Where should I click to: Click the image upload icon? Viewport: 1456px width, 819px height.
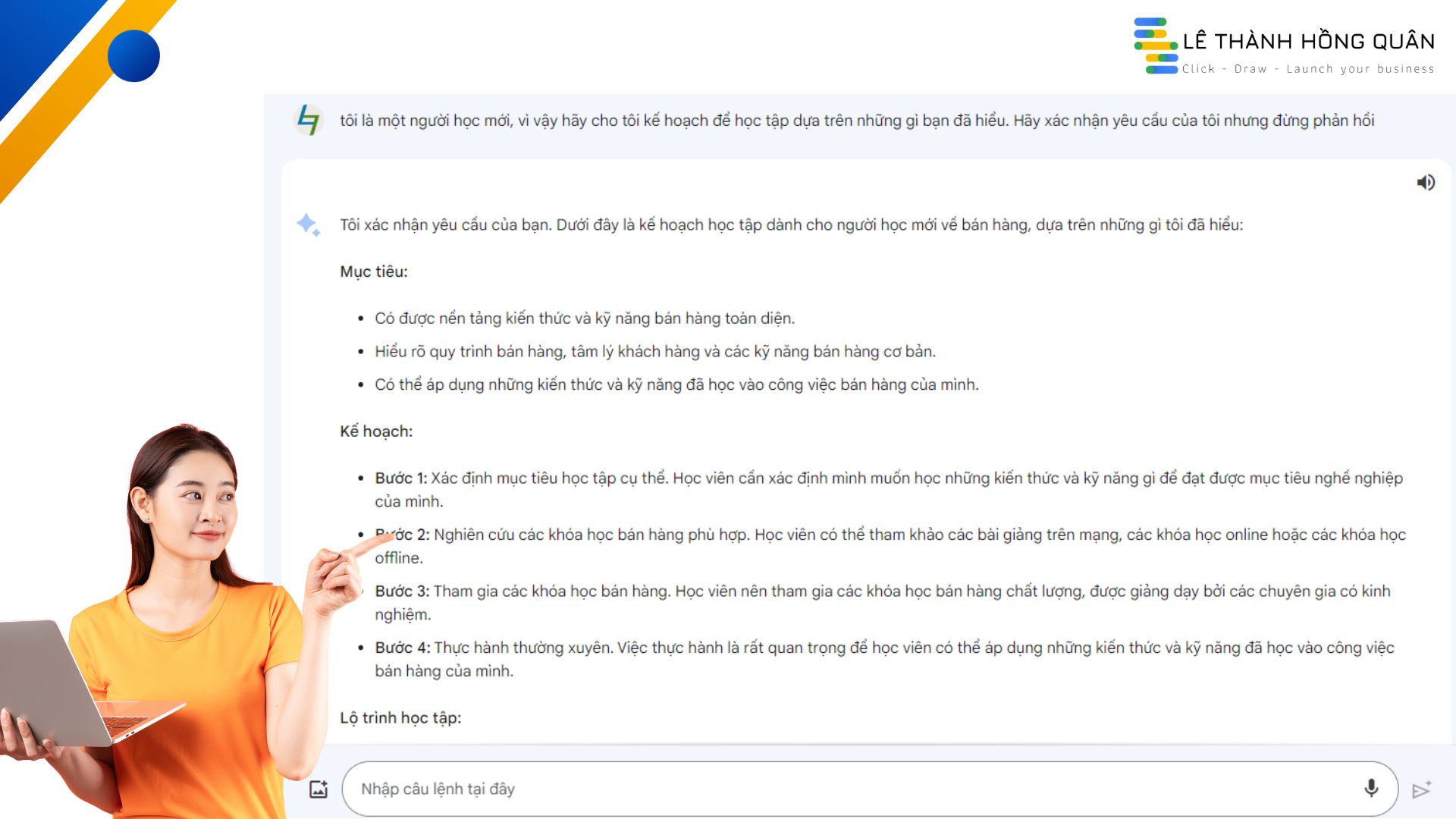[x=318, y=789]
